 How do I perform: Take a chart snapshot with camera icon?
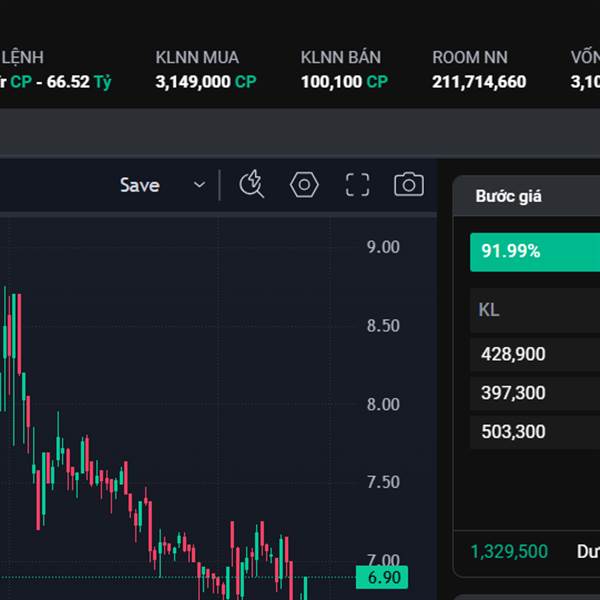tap(408, 184)
